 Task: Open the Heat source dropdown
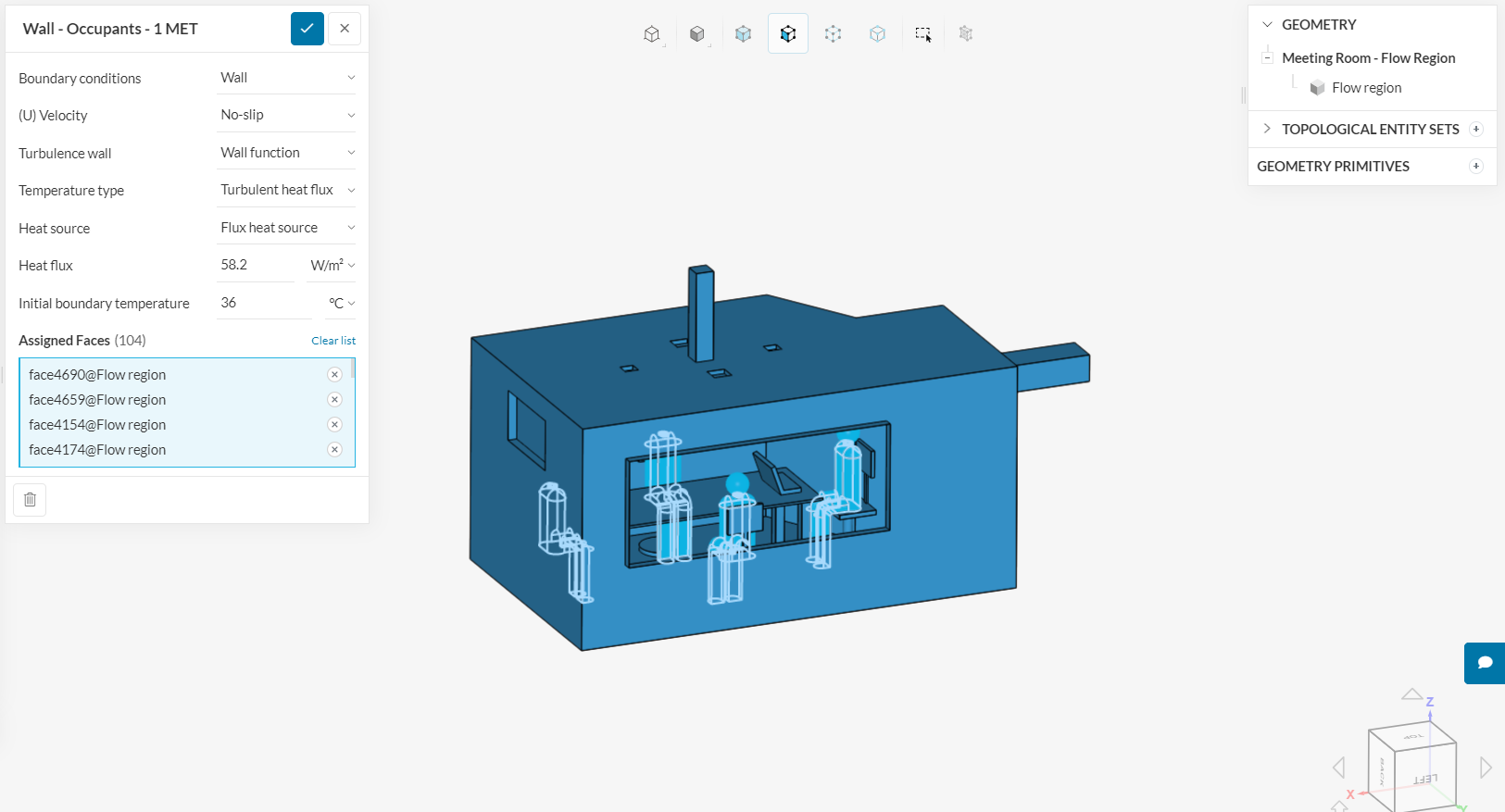pos(286,228)
